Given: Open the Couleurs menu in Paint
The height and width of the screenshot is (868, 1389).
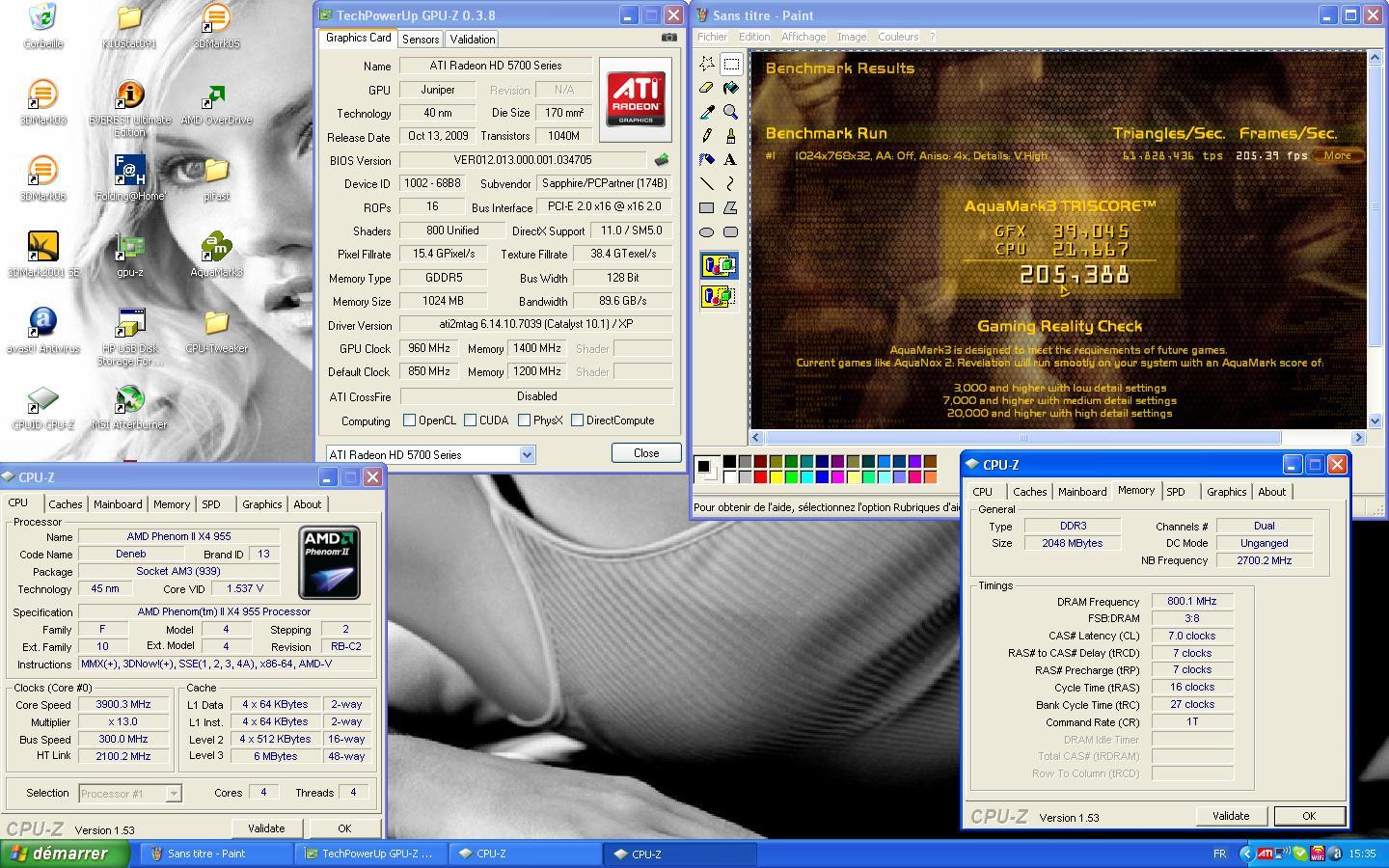Looking at the screenshot, I should pyautogui.click(x=898, y=37).
